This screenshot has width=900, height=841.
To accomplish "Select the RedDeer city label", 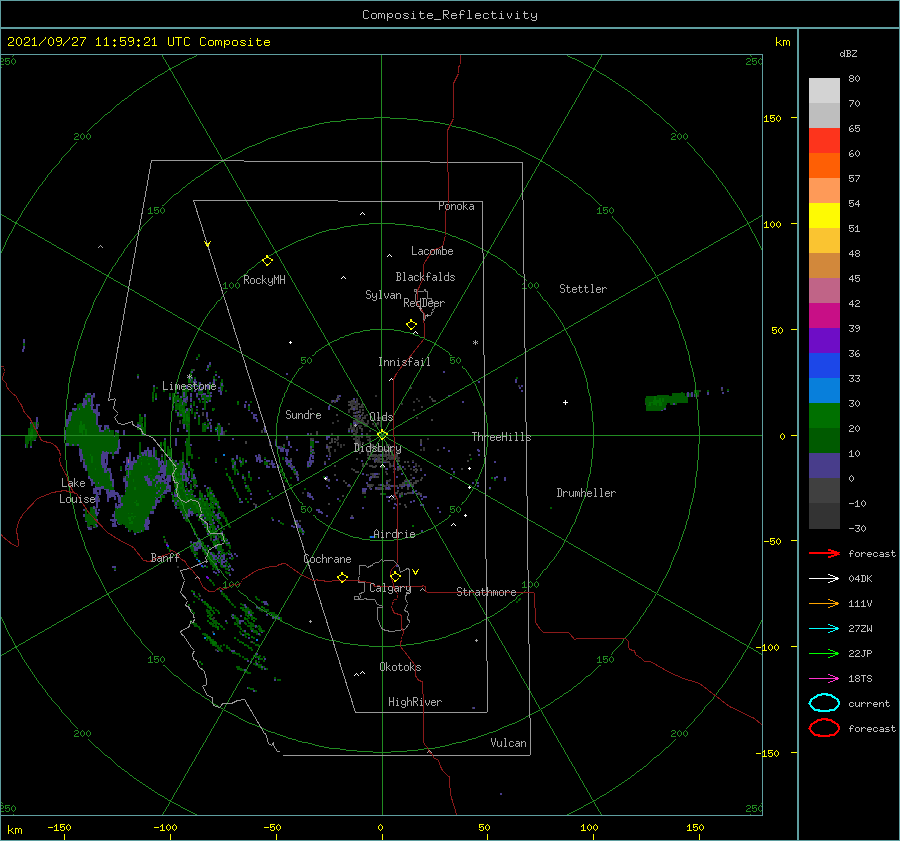I will click(x=424, y=303).
